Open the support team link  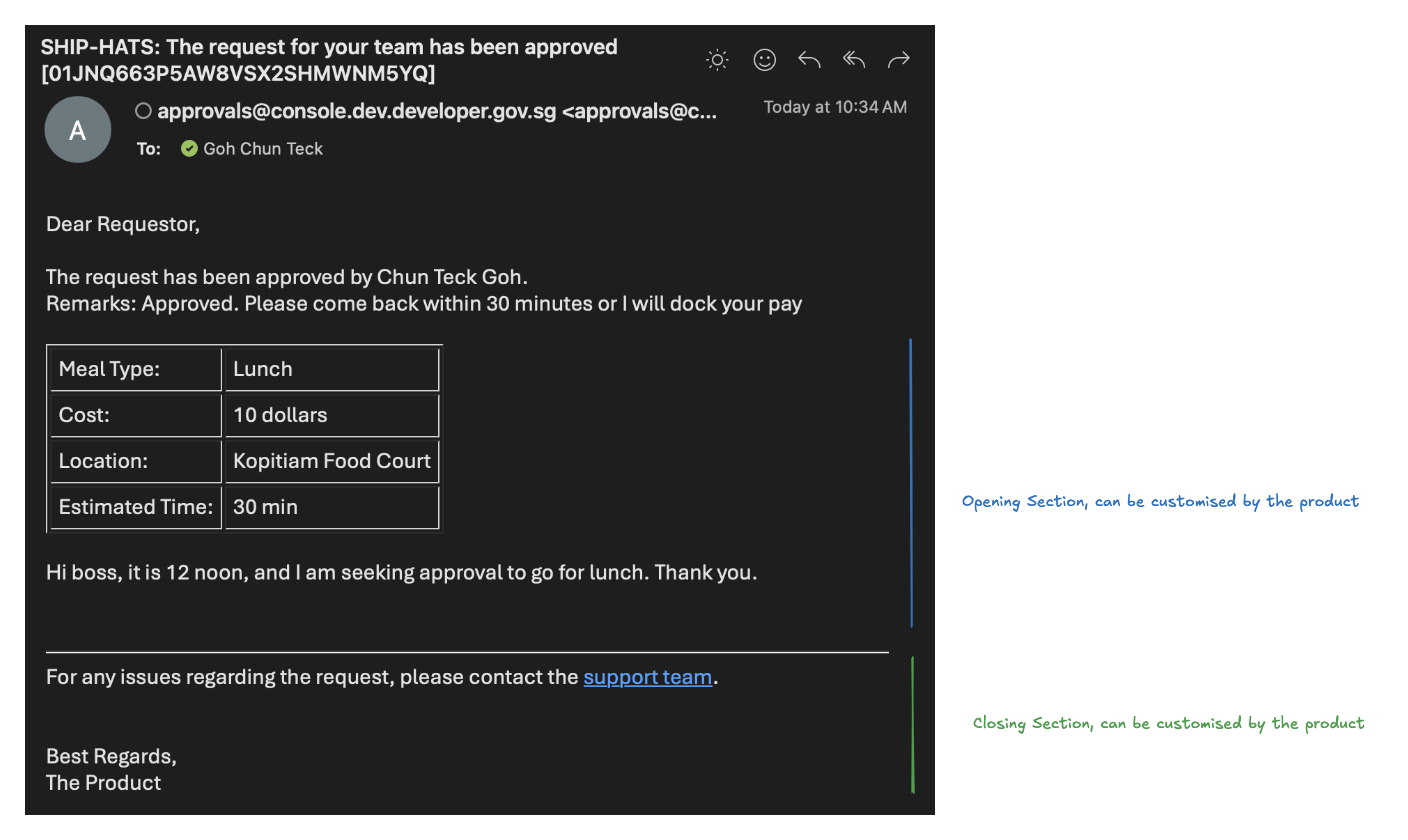point(648,677)
